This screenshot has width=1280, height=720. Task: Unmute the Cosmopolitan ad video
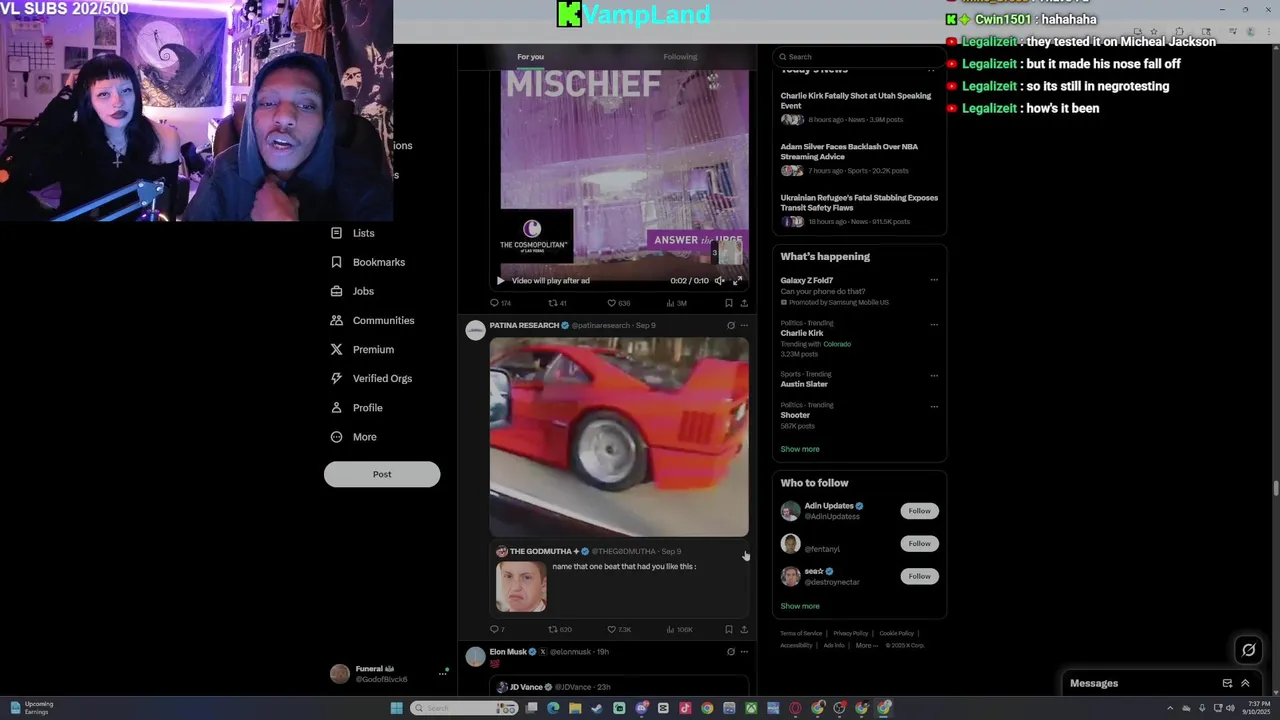719,281
